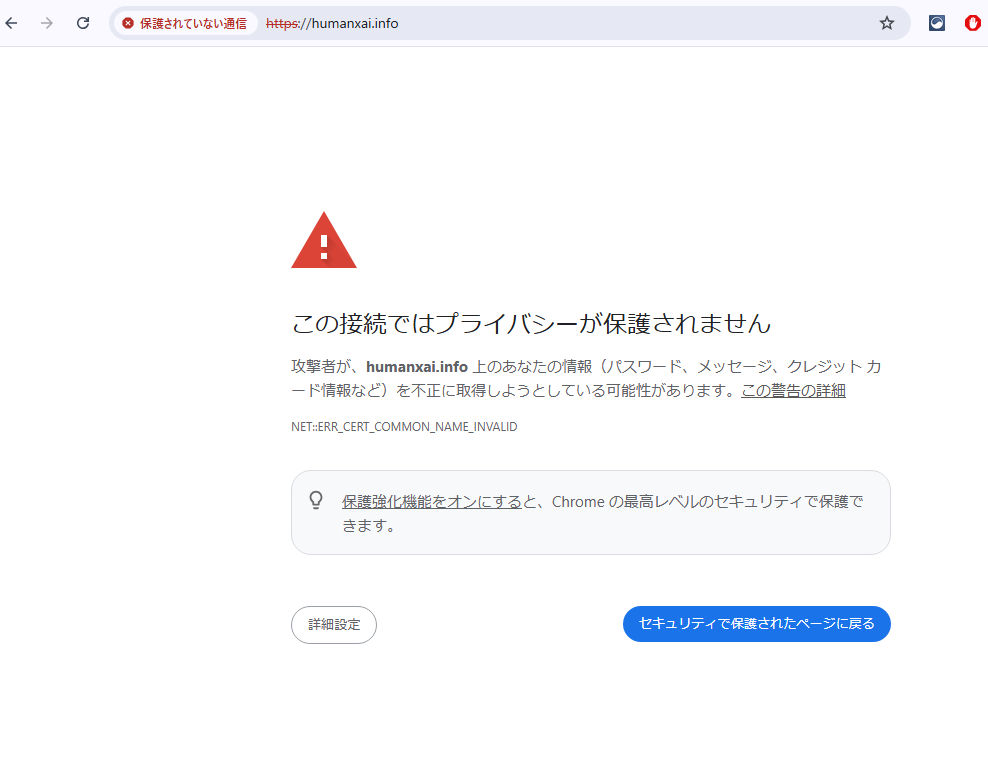Open the dark blue extension icon
This screenshot has height=762, width=988.
(937, 23)
